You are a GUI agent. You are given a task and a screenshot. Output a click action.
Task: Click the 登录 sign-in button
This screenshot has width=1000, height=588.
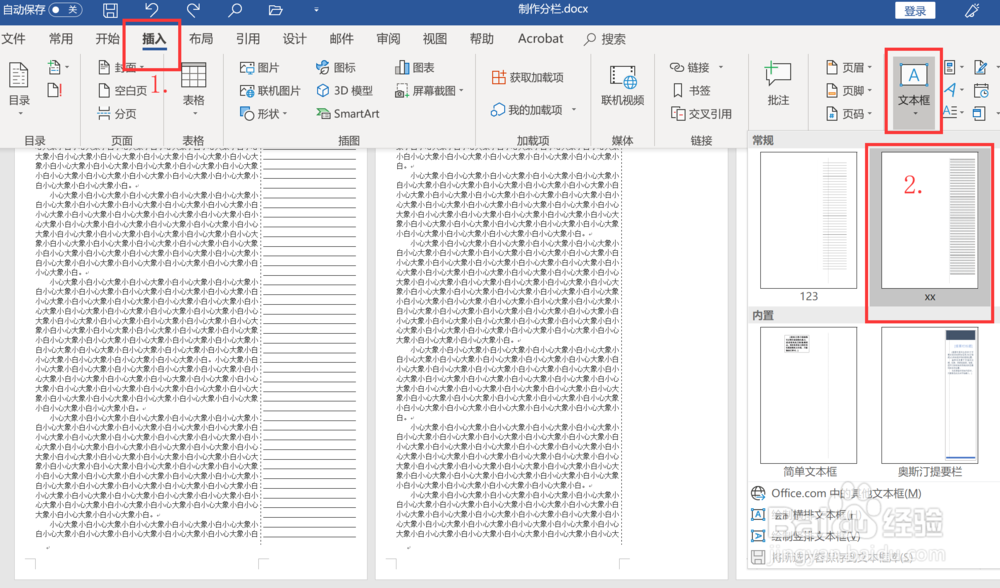tap(915, 11)
